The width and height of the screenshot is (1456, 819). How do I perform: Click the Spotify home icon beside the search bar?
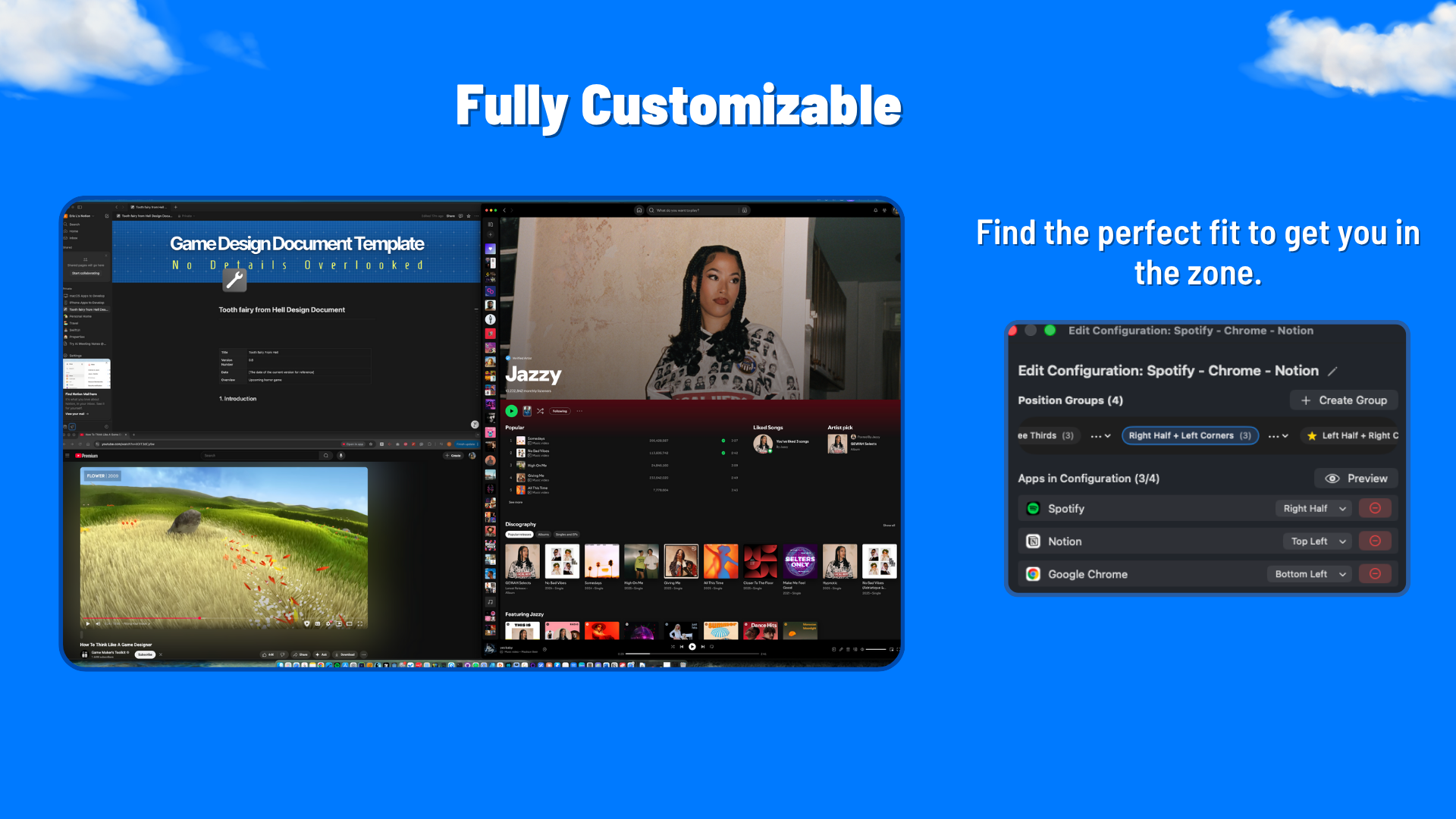(639, 210)
